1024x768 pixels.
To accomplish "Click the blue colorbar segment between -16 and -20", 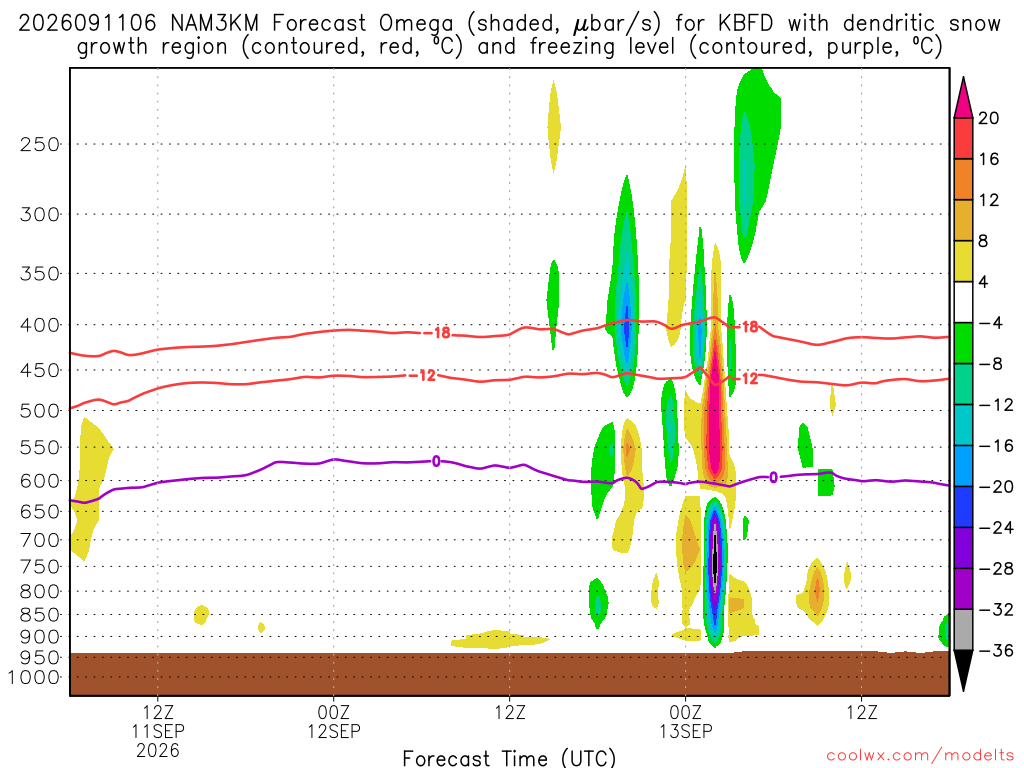I will pyautogui.click(x=963, y=466).
